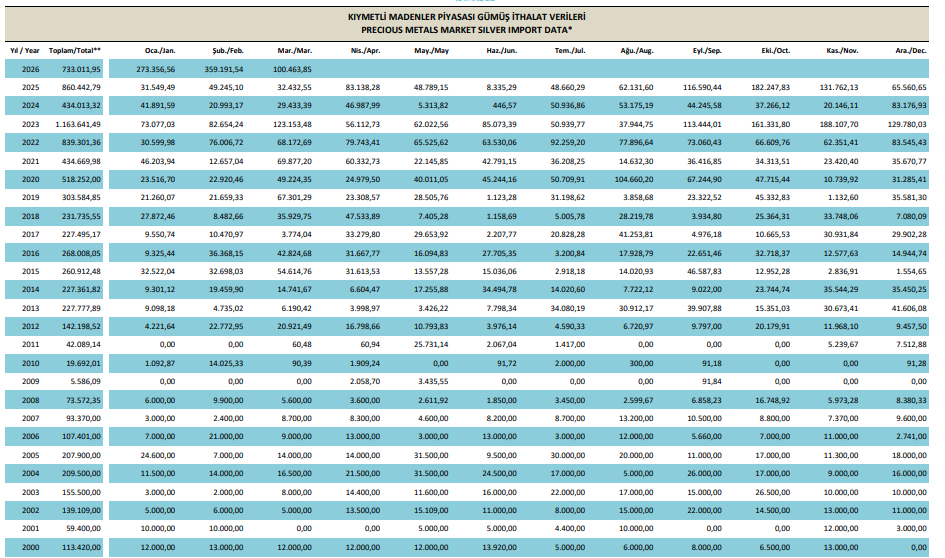The width and height of the screenshot is (945, 558).
Task: Select the "Haz./Jun." column header
Action: pyautogui.click(x=501, y=49)
